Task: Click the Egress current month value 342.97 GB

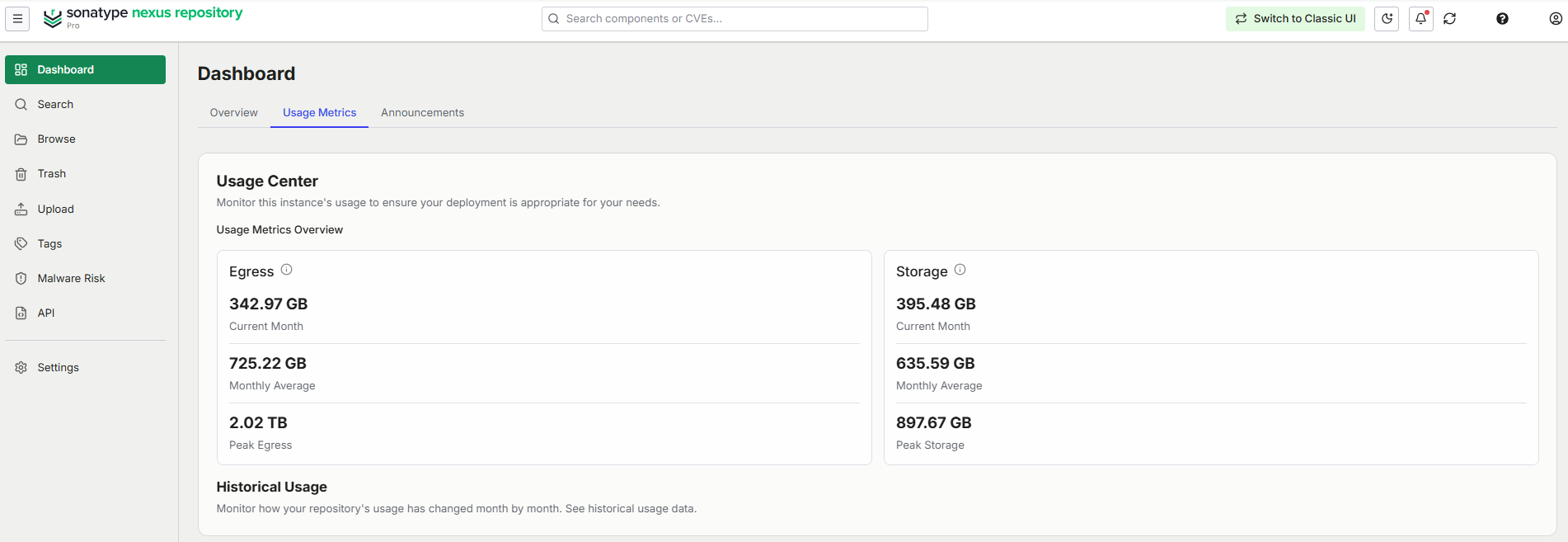Action: point(269,304)
